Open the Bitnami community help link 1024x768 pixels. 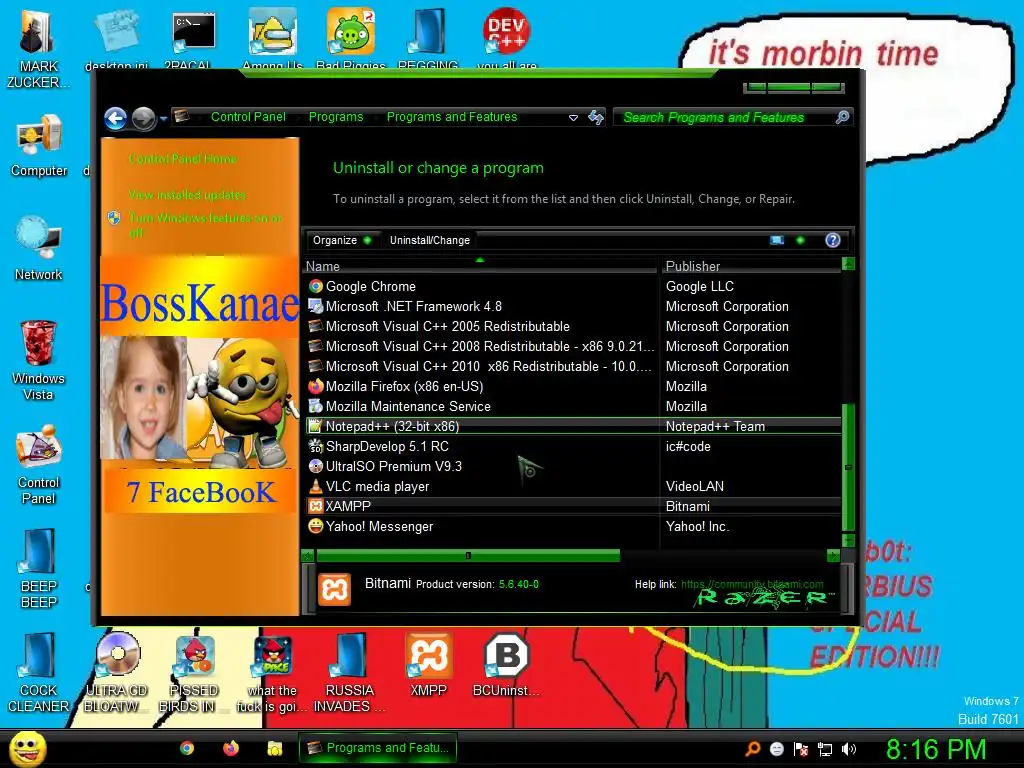pos(752,584)
